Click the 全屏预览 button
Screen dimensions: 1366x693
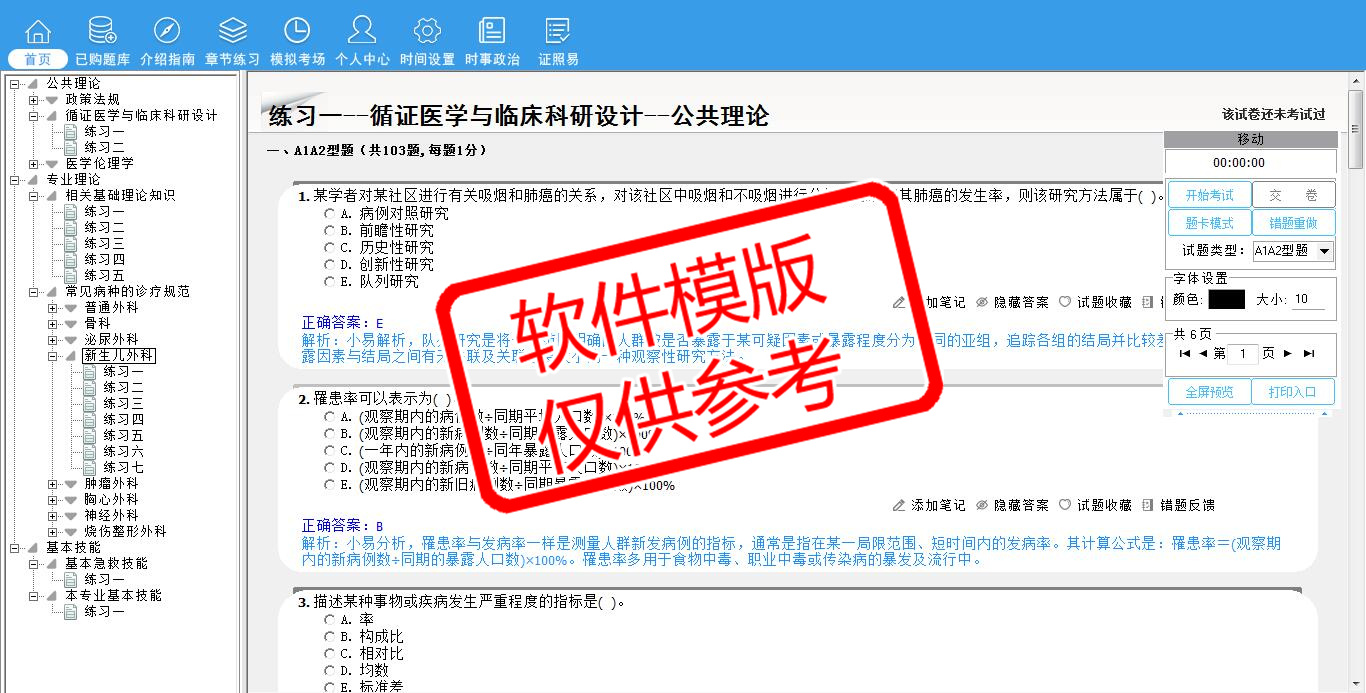pos(1209,392)
